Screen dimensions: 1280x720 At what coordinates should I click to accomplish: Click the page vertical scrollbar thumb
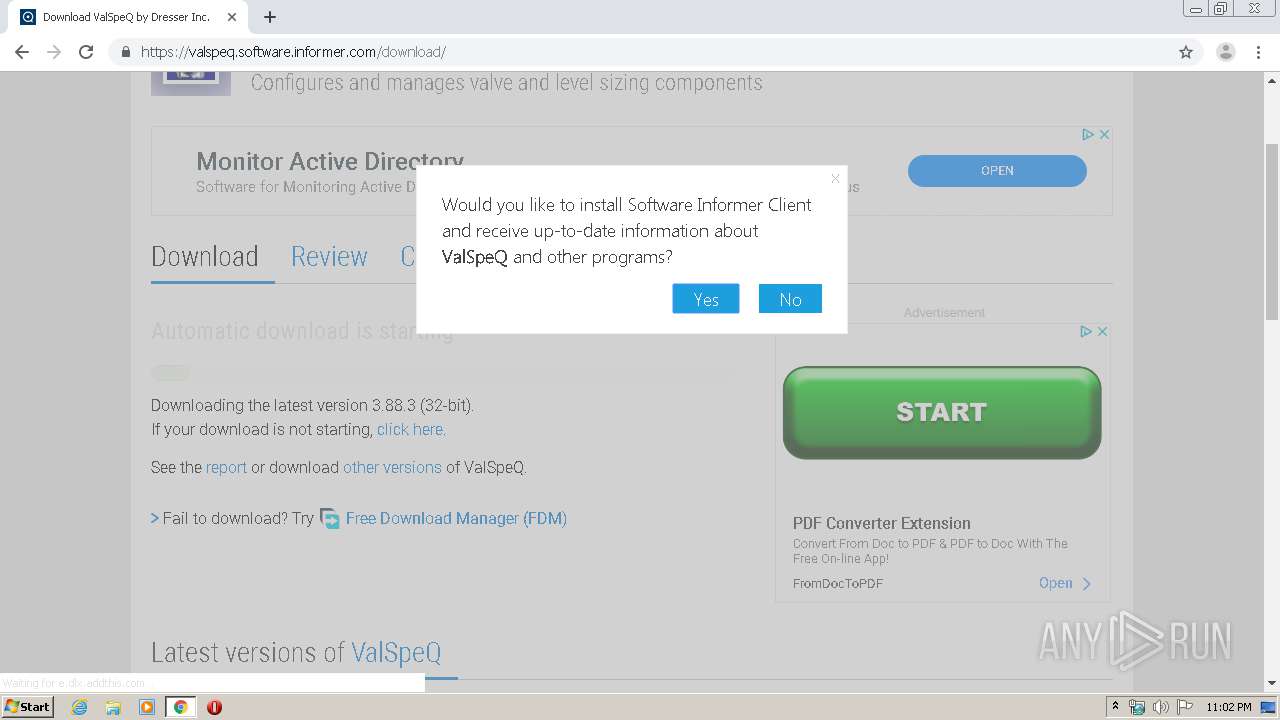1272,232
